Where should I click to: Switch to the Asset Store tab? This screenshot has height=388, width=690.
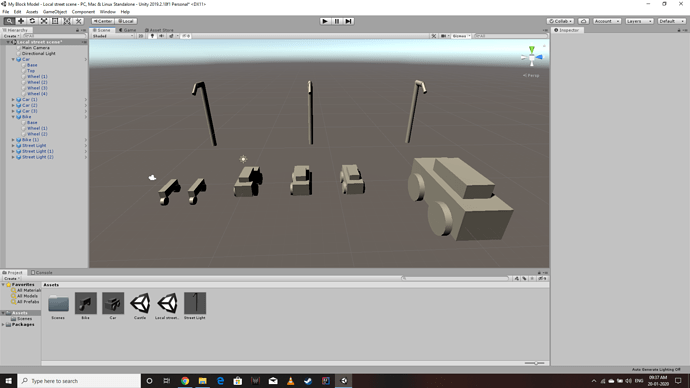(x=159, y=30)
